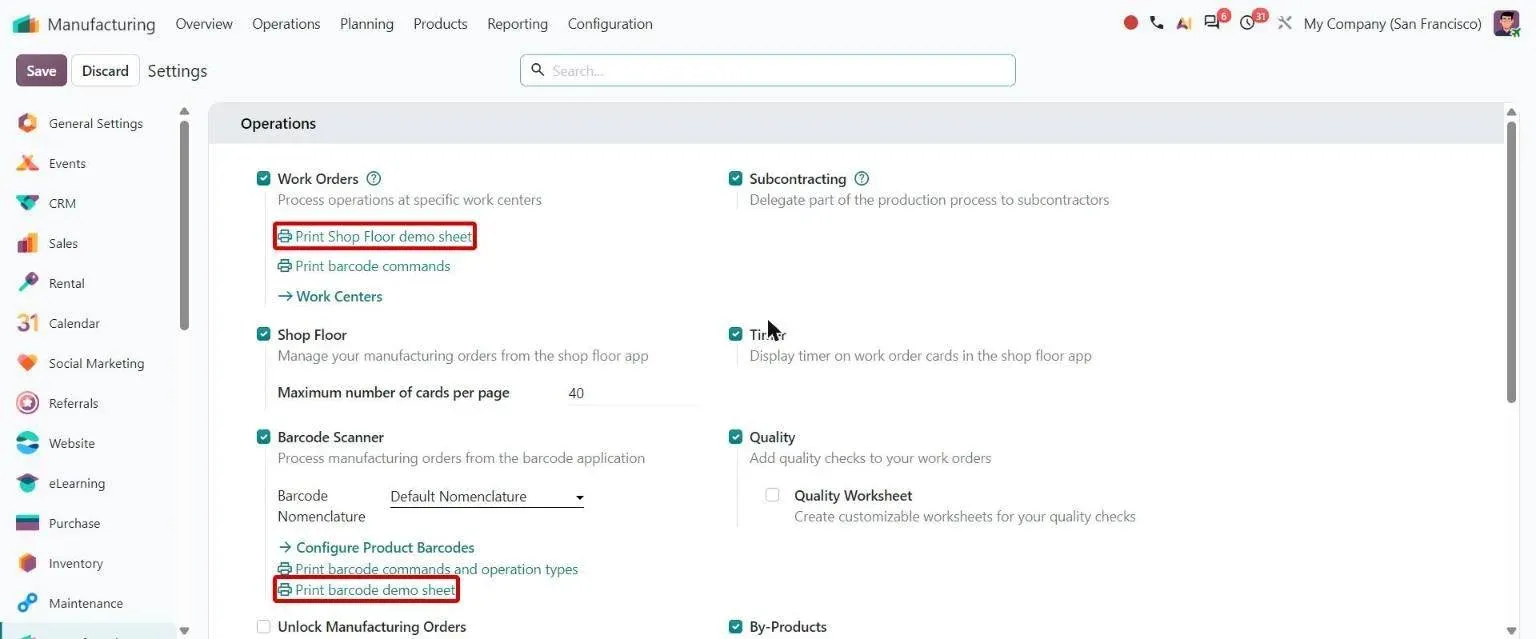Toggle the Barcode Scanner checkbox

tap(264, 437)
